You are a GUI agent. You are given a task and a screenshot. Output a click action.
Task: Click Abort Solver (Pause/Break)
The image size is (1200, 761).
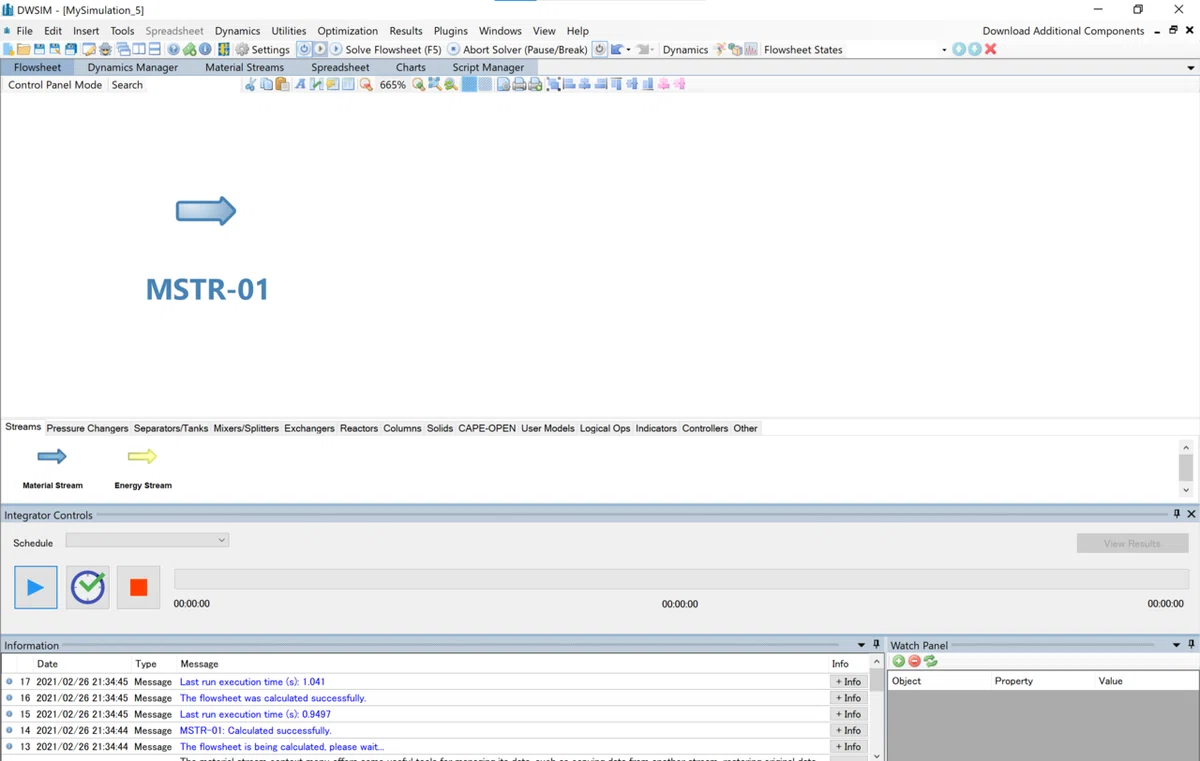[x=518, y=49]
